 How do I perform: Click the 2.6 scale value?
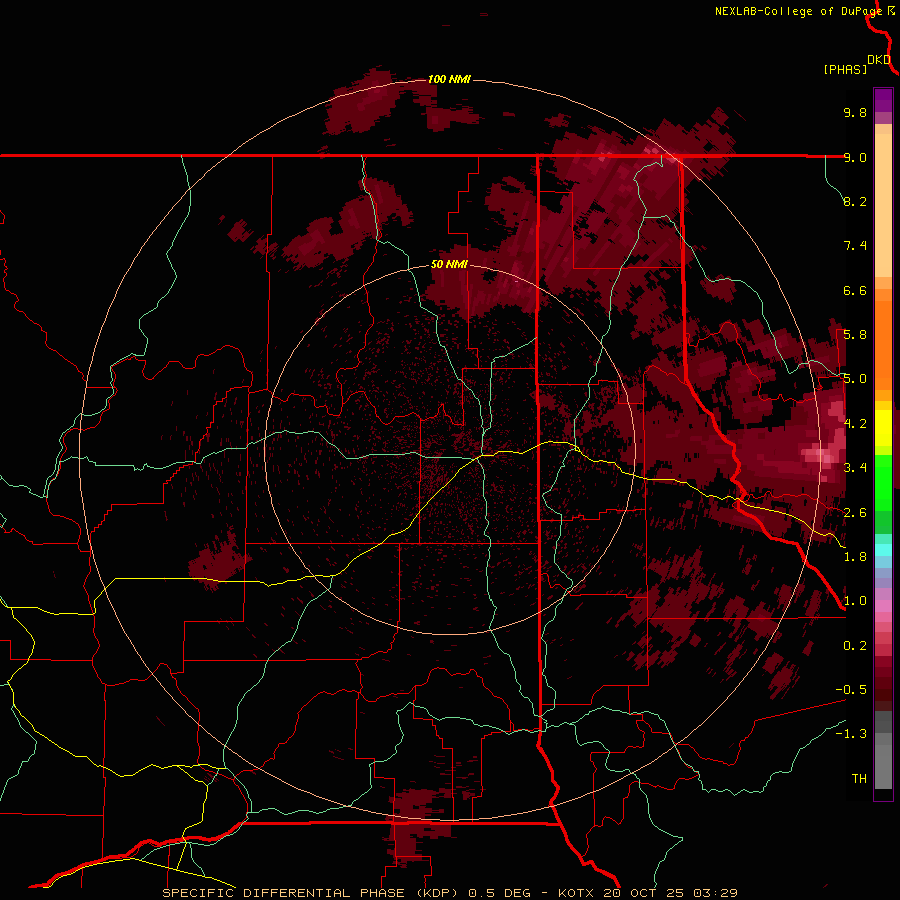pyautogui.click(x=855, y=513)
